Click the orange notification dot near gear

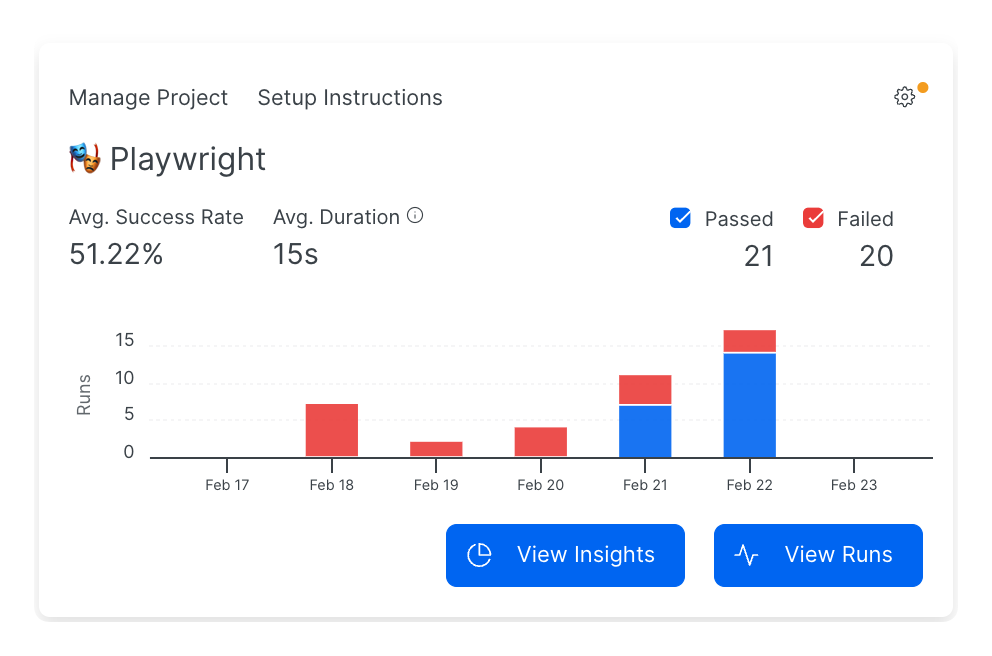923,87
